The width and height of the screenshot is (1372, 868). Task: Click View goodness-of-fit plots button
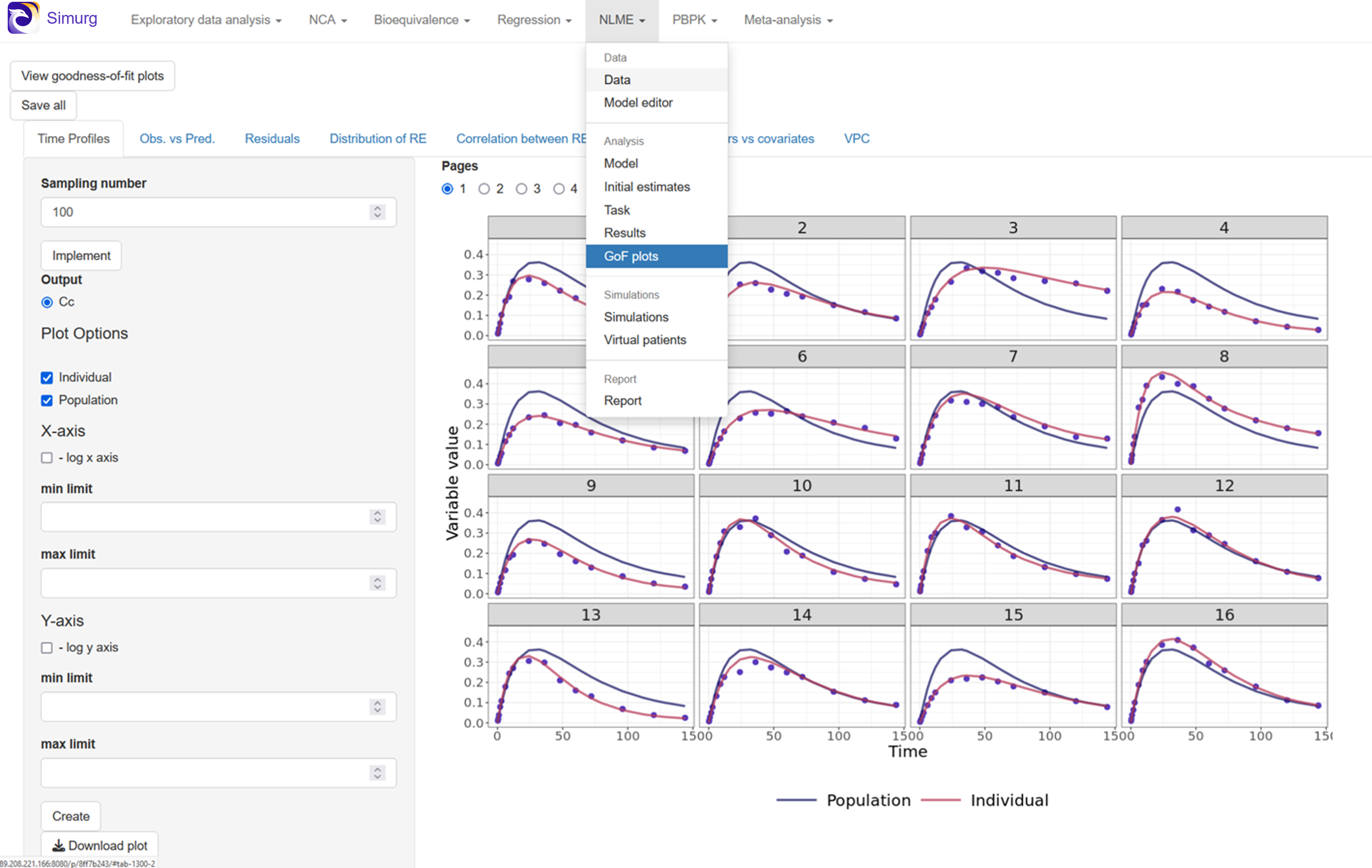(92, 76)
